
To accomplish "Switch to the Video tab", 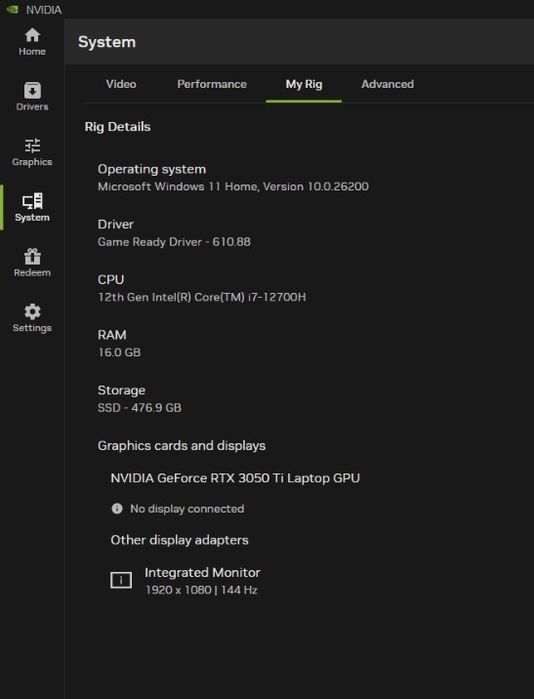I will 121,84.
